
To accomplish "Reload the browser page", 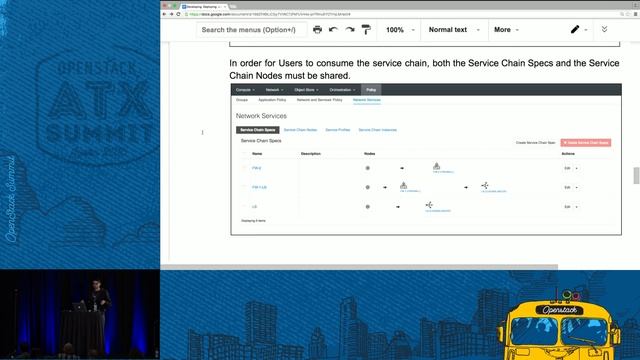I will tap(178, 14).
